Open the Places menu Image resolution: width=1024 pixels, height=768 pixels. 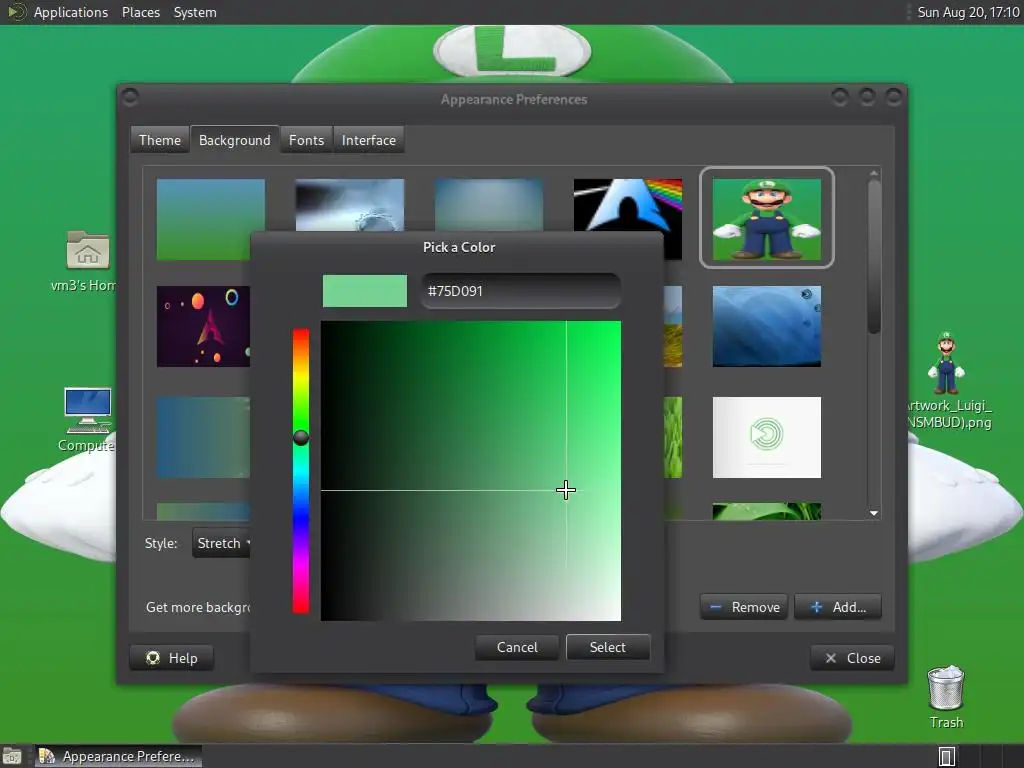click(x=140, y=12)
